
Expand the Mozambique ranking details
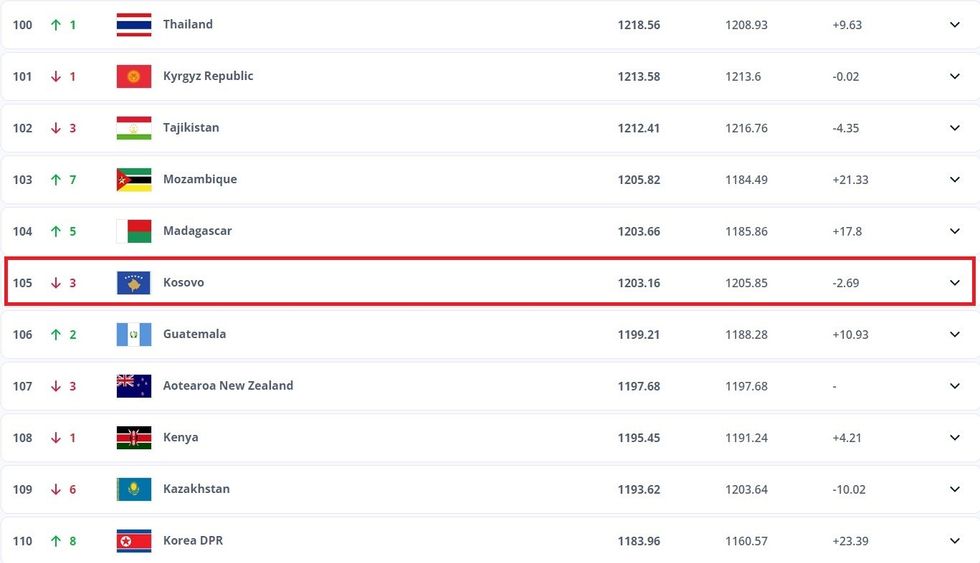(x=954, y=180)
